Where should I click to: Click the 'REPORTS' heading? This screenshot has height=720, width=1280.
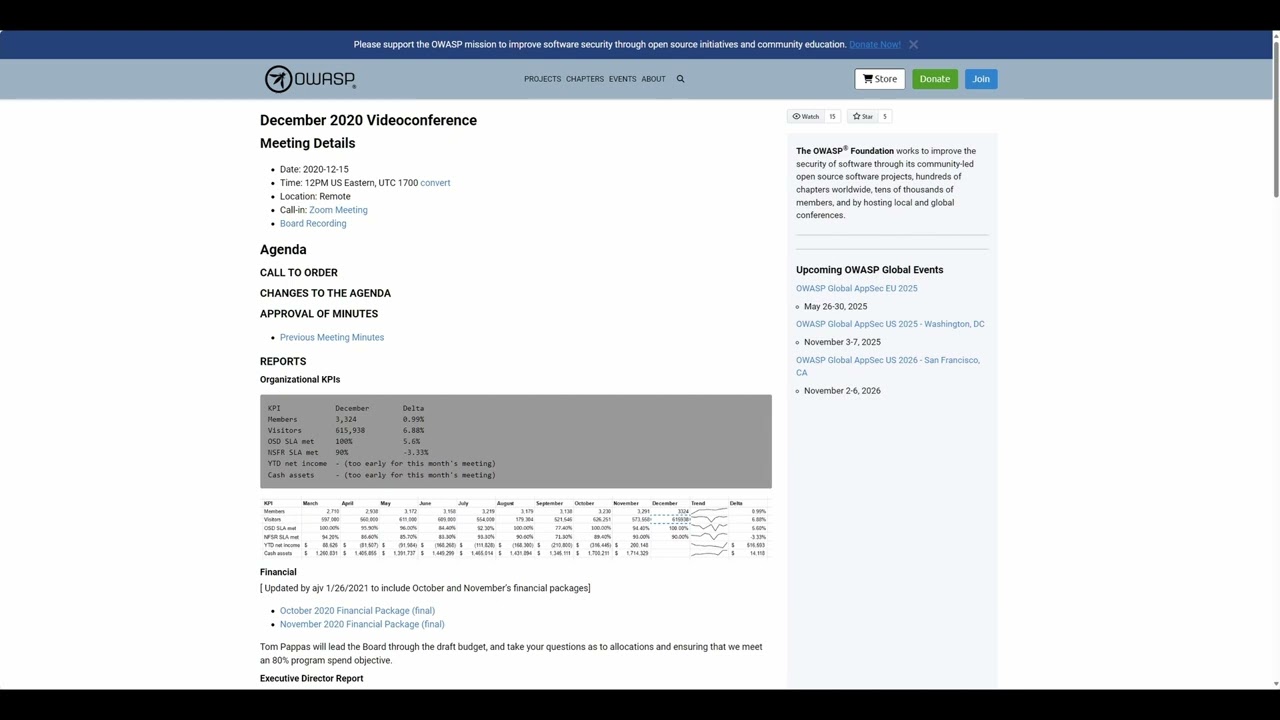[283, 361]
